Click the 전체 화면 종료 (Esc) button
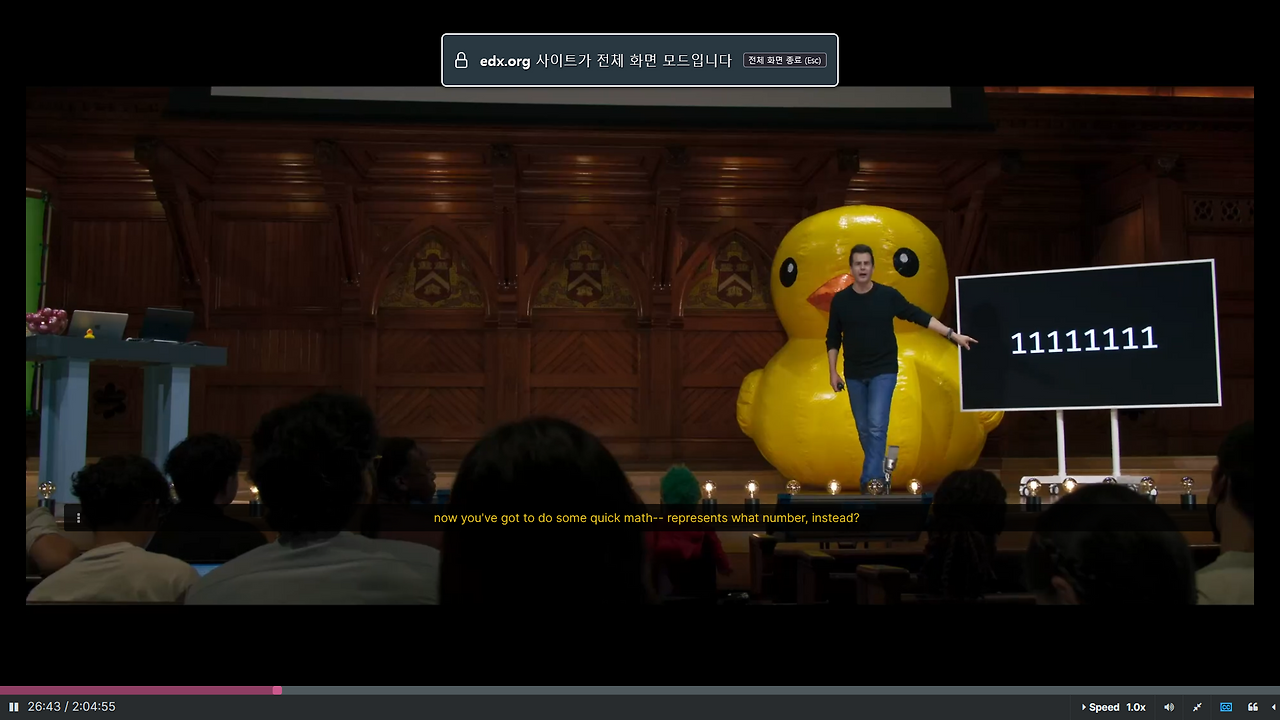1280x720 pixels. pyautogui.click(x=785, y=60)
